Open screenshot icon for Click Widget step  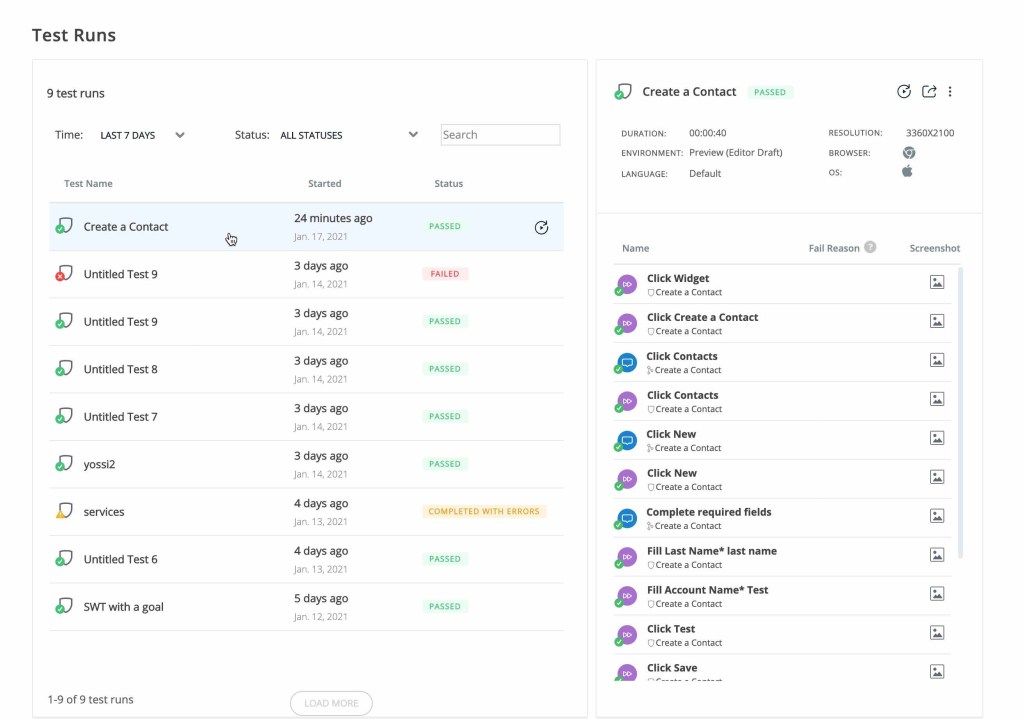tap(937, 283)
